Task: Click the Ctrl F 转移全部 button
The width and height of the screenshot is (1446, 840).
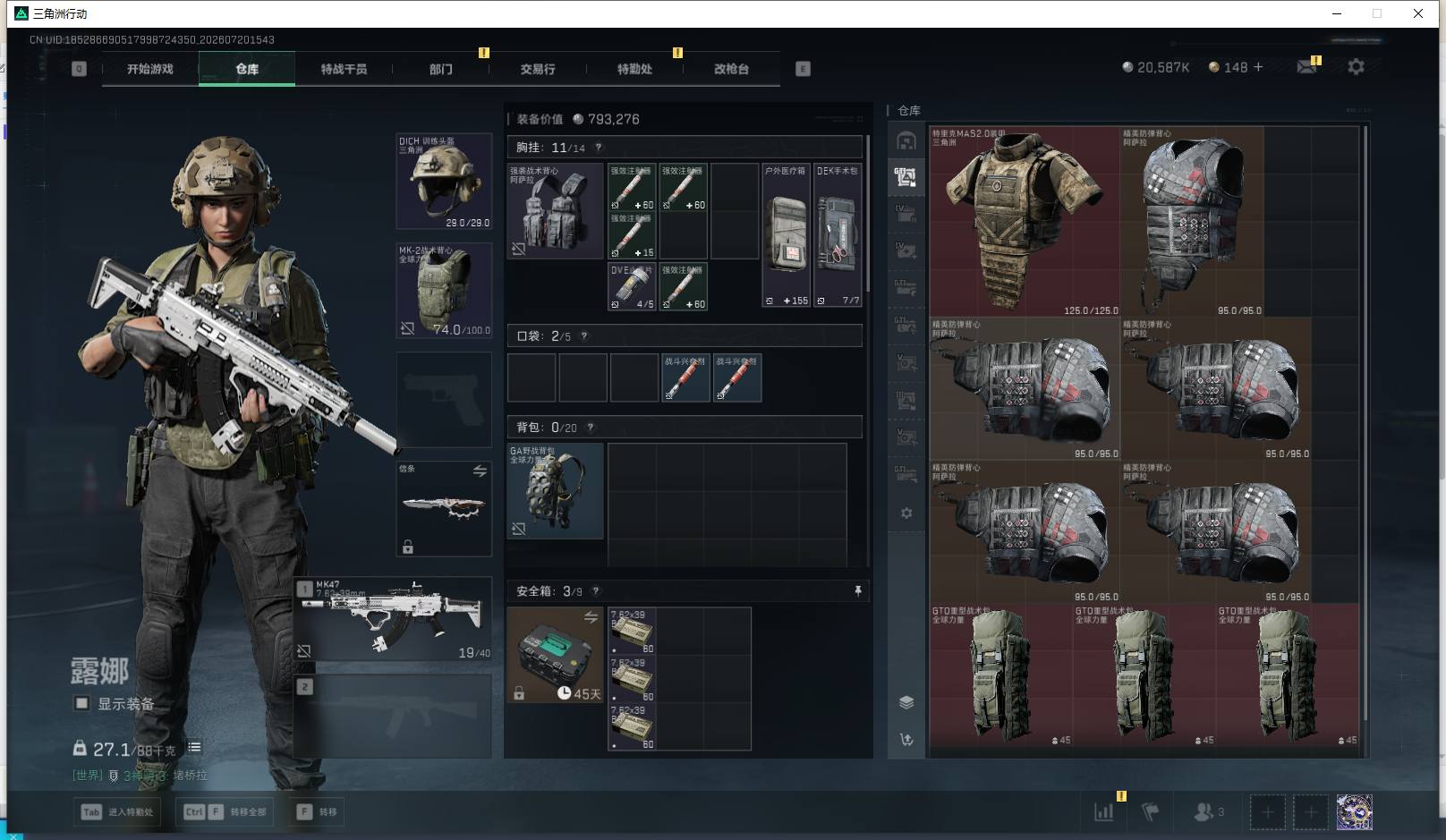Action: point(225,812)
